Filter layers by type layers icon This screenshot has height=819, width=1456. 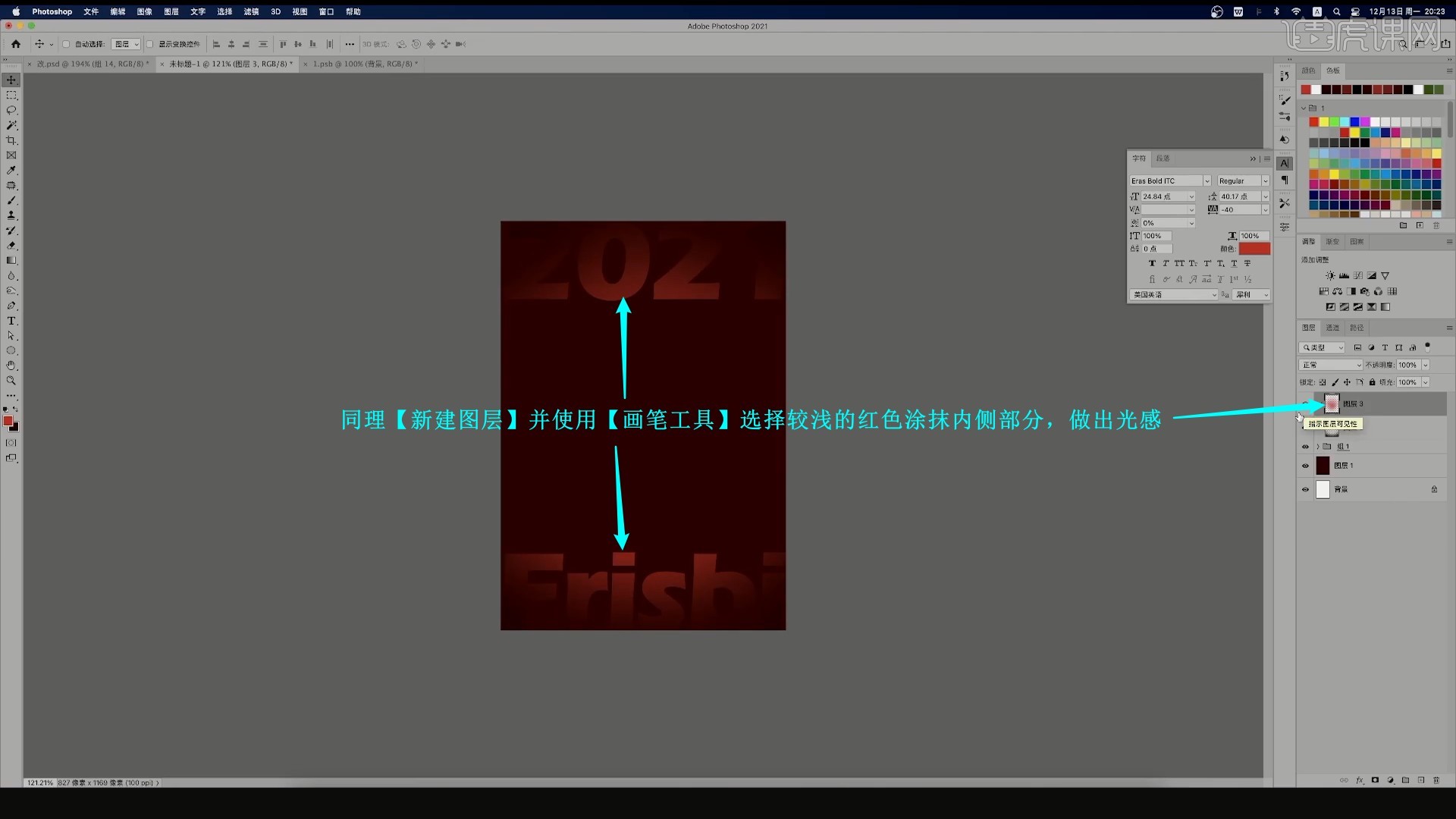click(1385, 347)
